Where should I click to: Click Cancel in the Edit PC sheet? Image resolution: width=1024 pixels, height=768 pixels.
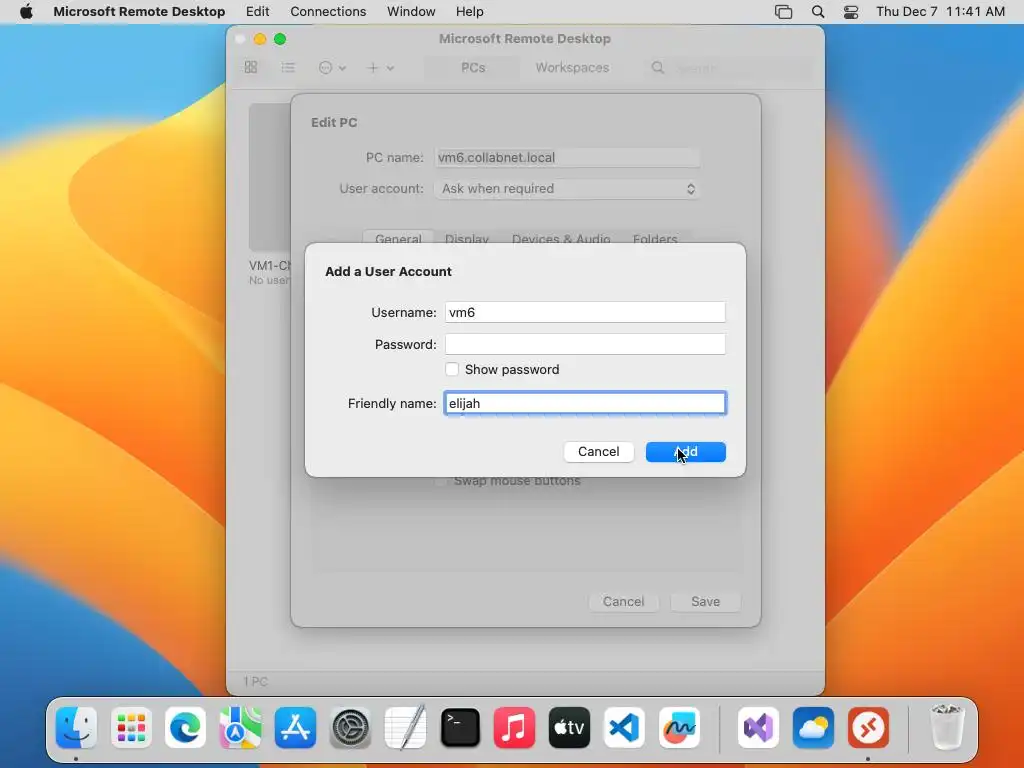[x=623, y=601]
